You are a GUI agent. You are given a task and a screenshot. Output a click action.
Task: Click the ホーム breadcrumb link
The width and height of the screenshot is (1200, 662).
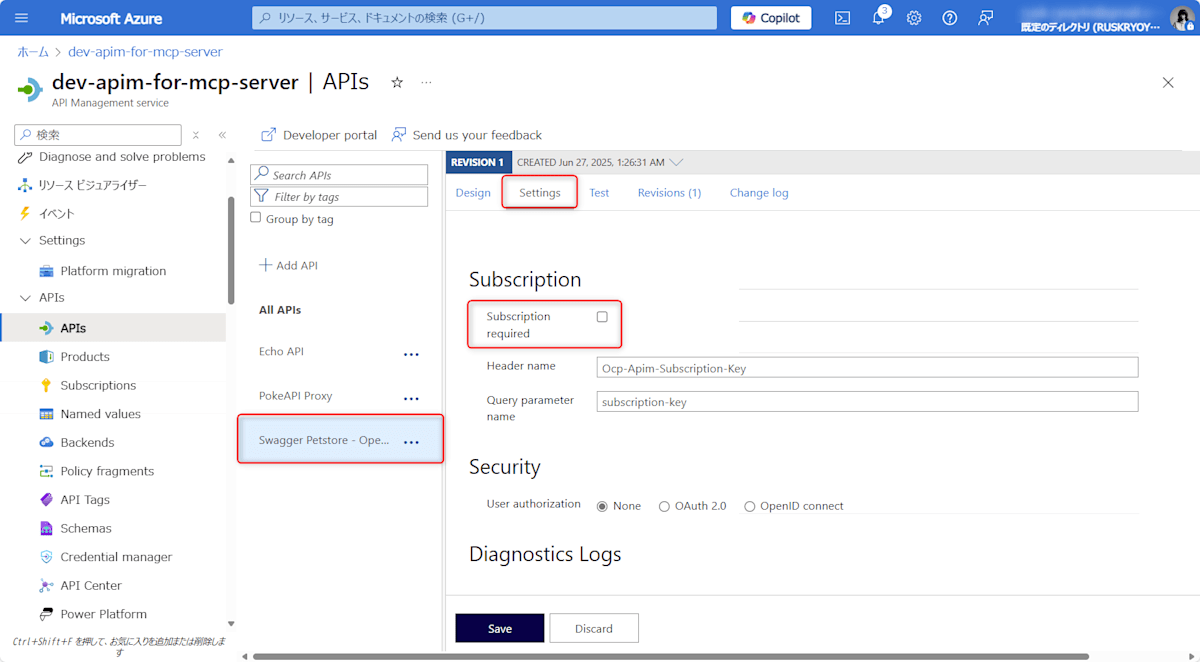pyautogui.click(x=33, y=51)
